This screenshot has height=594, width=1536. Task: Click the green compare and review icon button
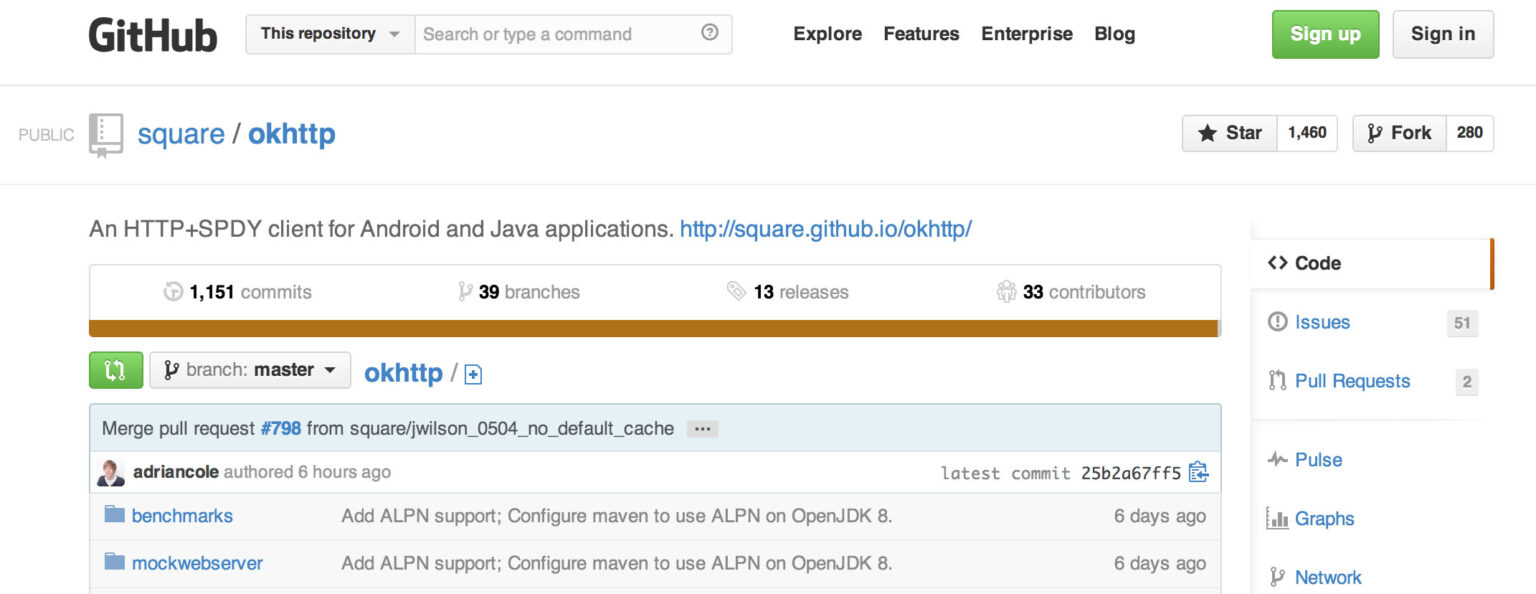116,370
